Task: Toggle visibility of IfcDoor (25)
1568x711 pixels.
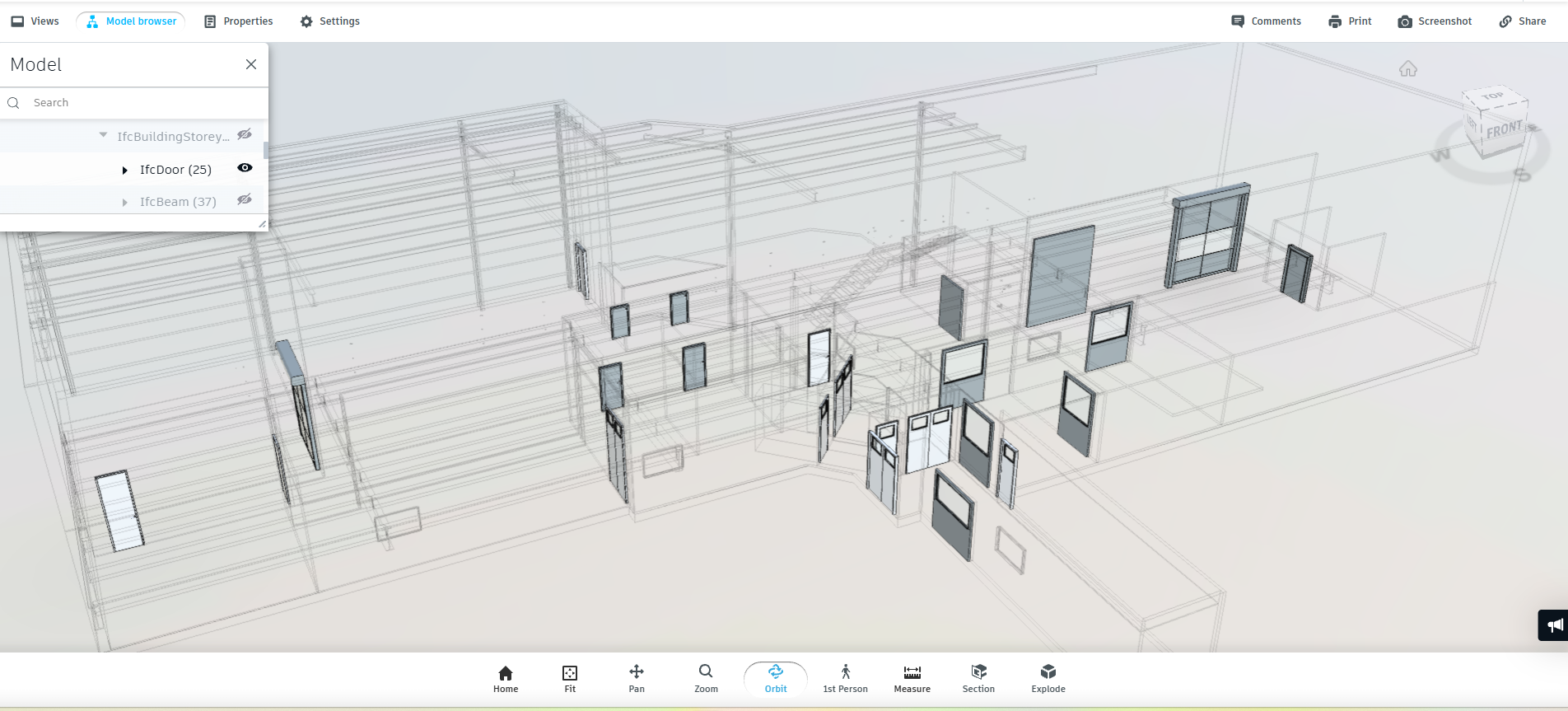Action: [x=245, y=167]
